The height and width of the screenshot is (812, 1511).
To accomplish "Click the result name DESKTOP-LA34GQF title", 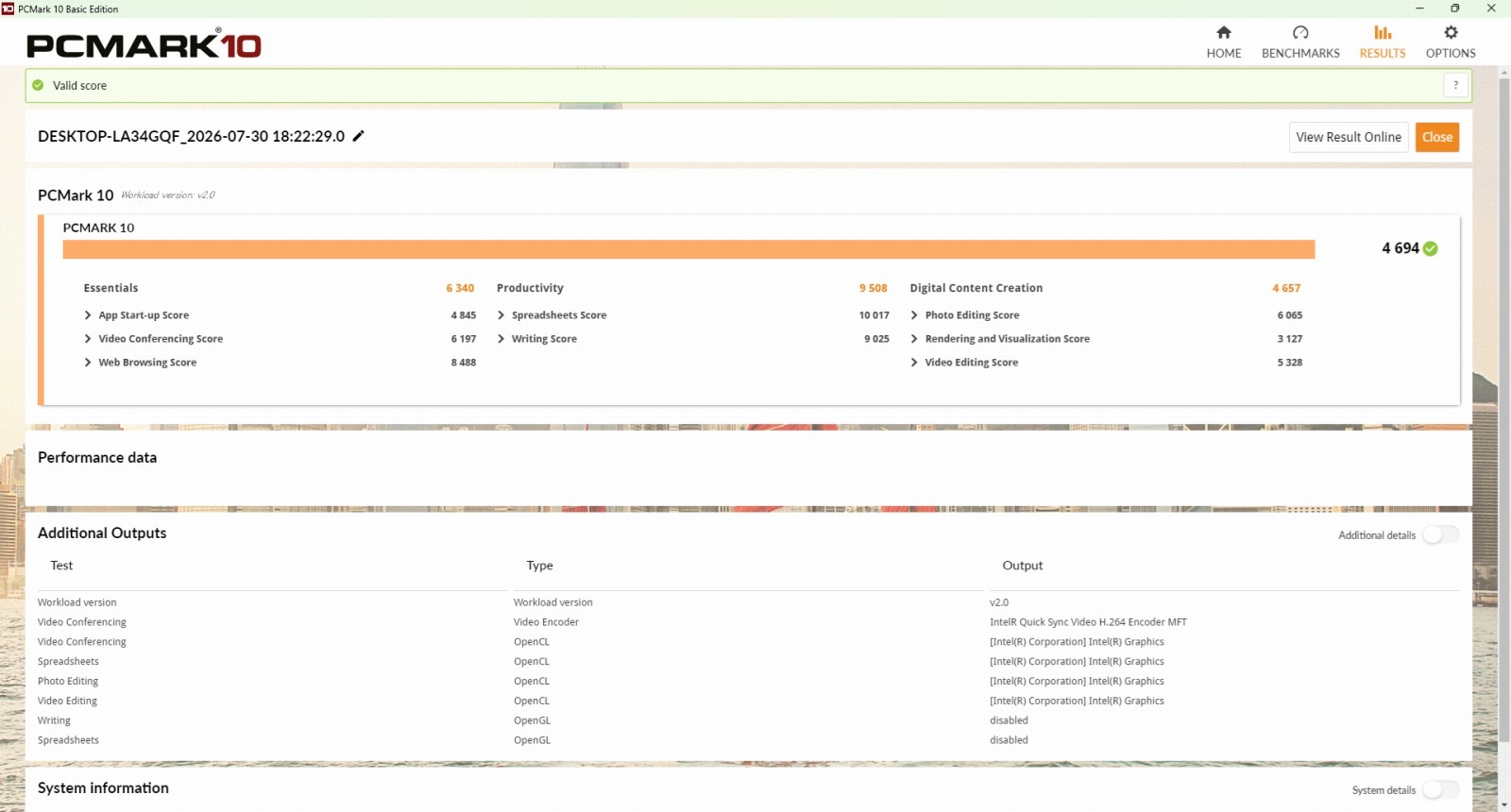I will (191, 136).
